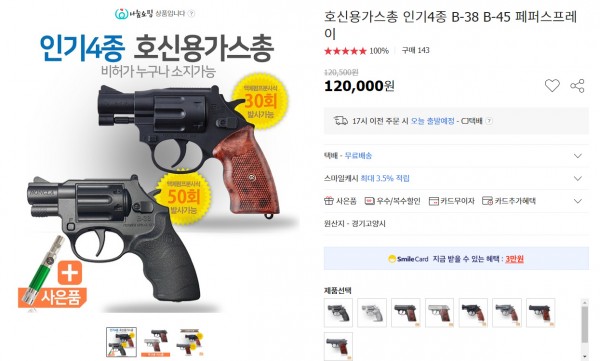Choose the first black revolver product option

click(338, 313)
